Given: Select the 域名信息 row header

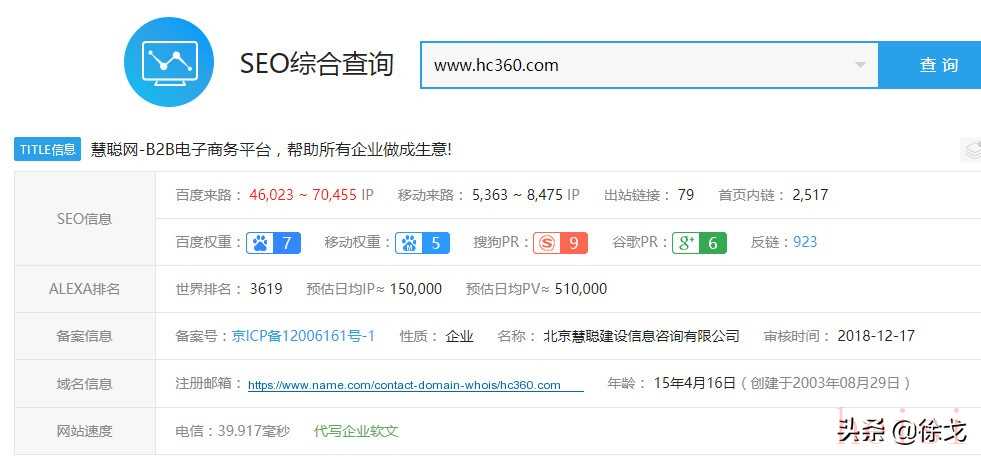Looking at the screenshot, I should point(84,384).
